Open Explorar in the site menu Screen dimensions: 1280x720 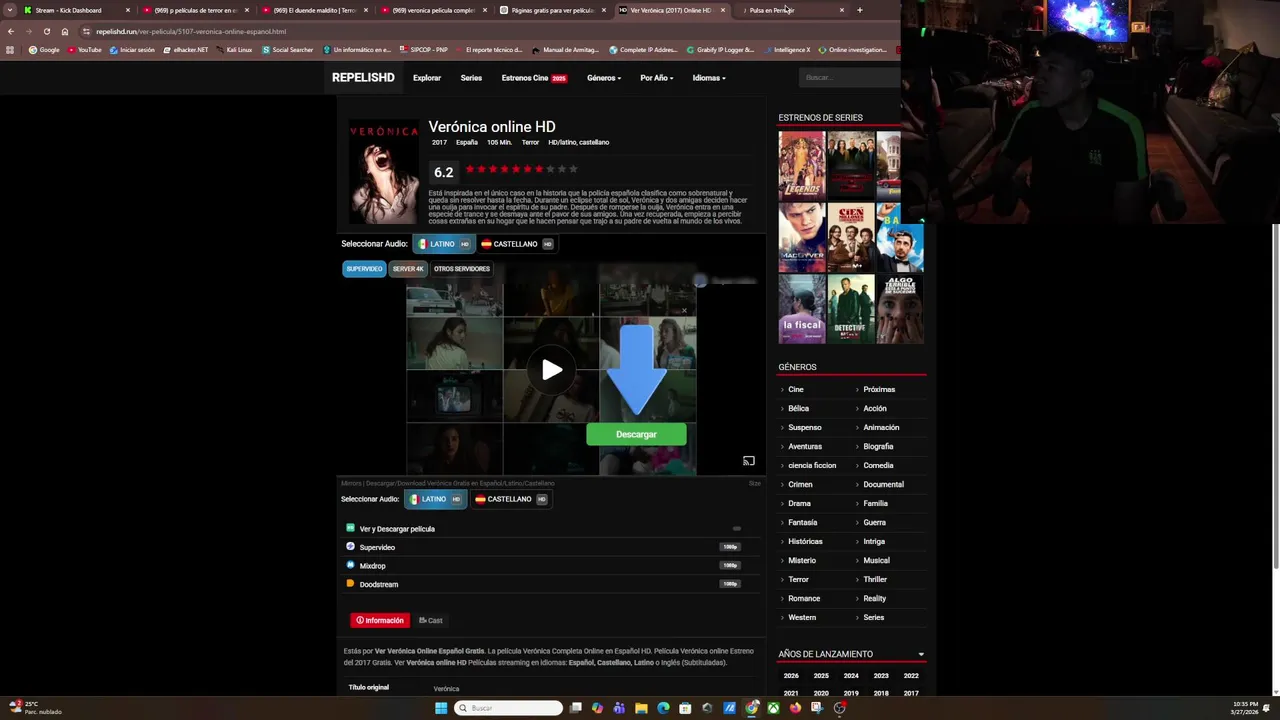click(427, 78)
